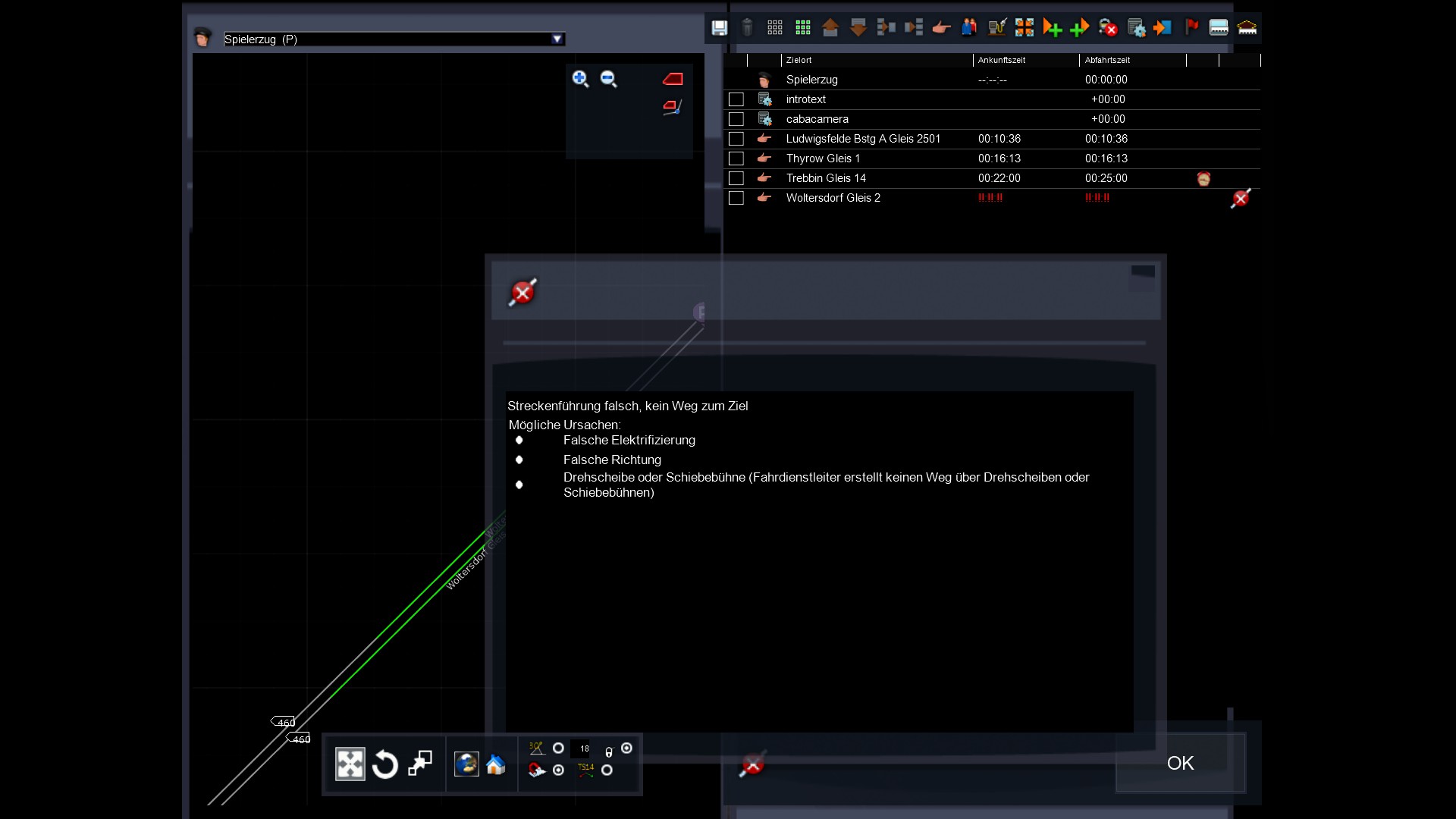This screenshot has width=1456, height=819.
Task: Toggle the 30 degree angle snap radio button
Action: [x=559, y=748]
